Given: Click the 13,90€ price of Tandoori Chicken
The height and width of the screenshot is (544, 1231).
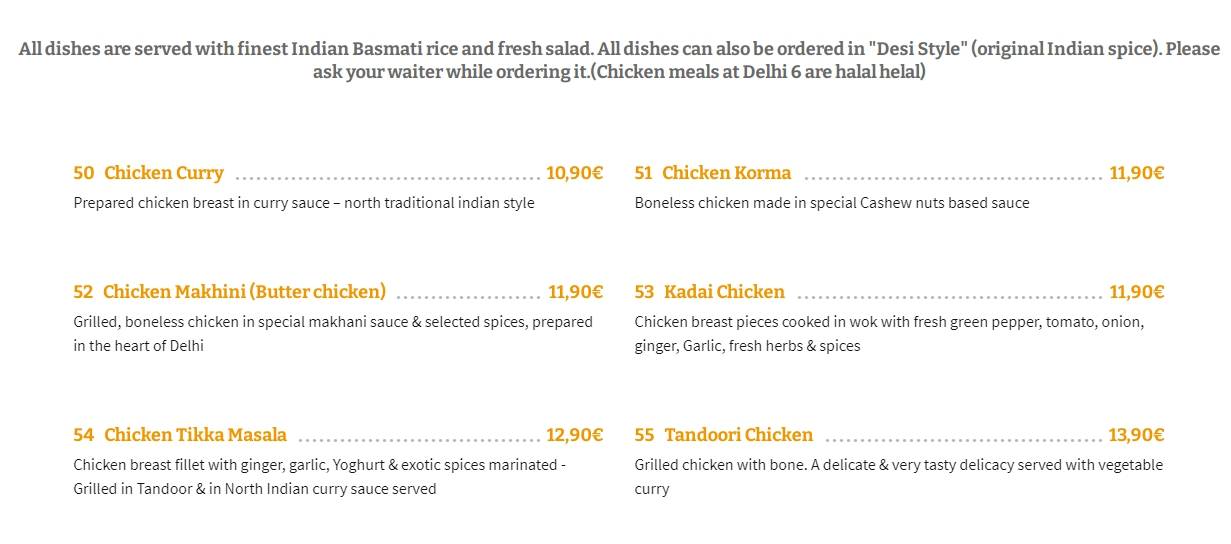Looking at the screenshot, I should pyautogui.click(x=1136, y=435).
